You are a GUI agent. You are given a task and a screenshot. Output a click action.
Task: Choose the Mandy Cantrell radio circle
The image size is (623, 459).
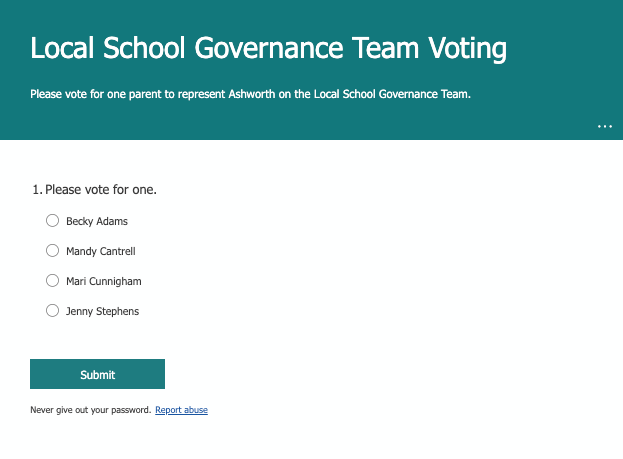[53, 251]
